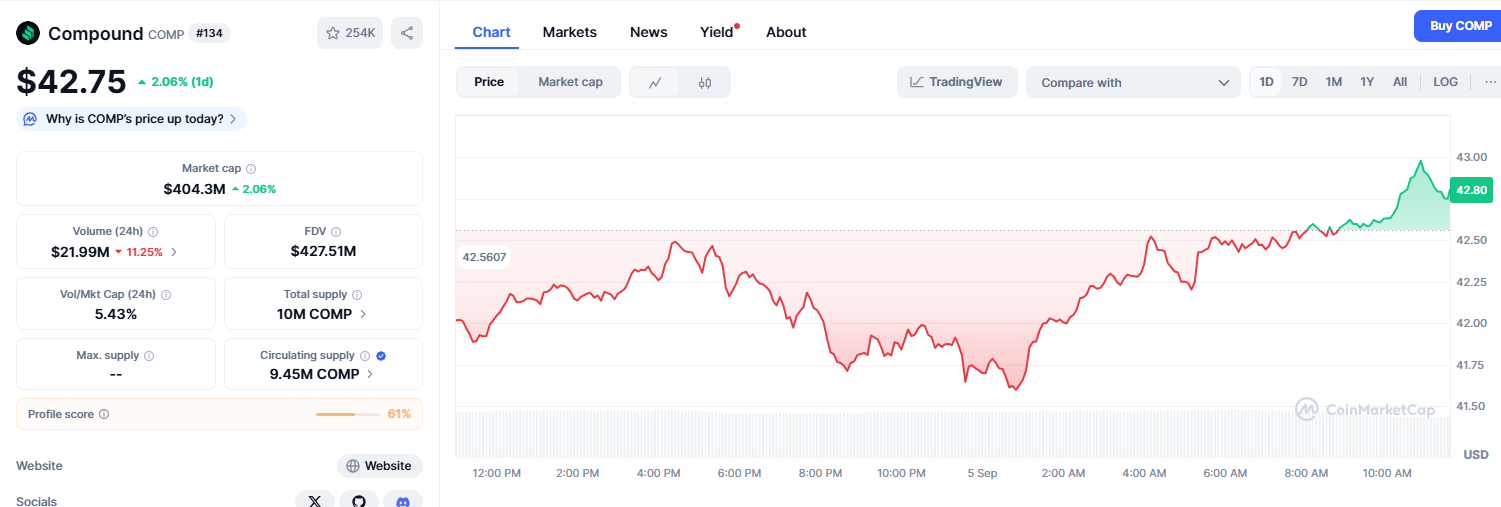Open FDV info icon

coord(336,232)
